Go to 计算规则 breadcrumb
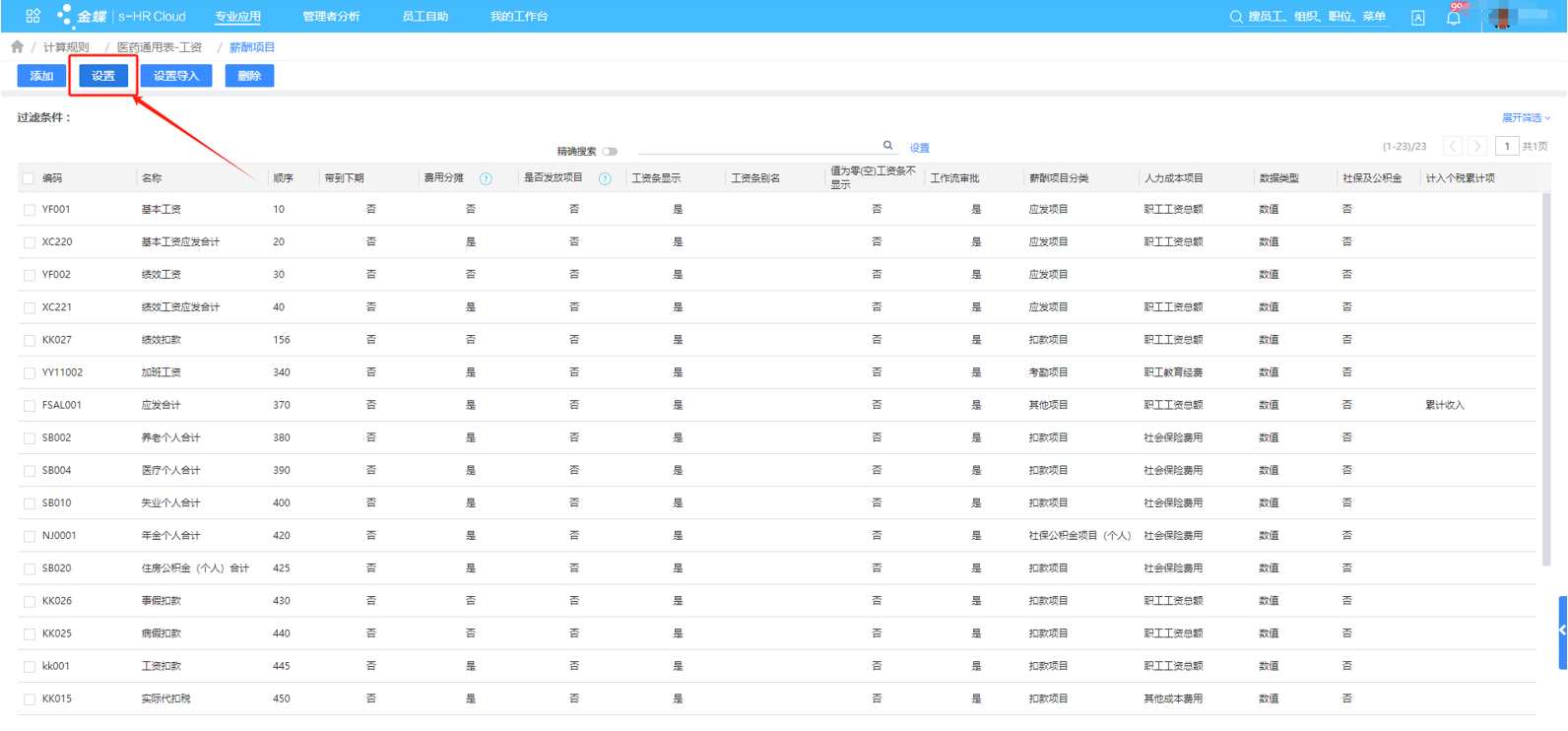The image size is (1568, 731). click(x=66, y=47)
